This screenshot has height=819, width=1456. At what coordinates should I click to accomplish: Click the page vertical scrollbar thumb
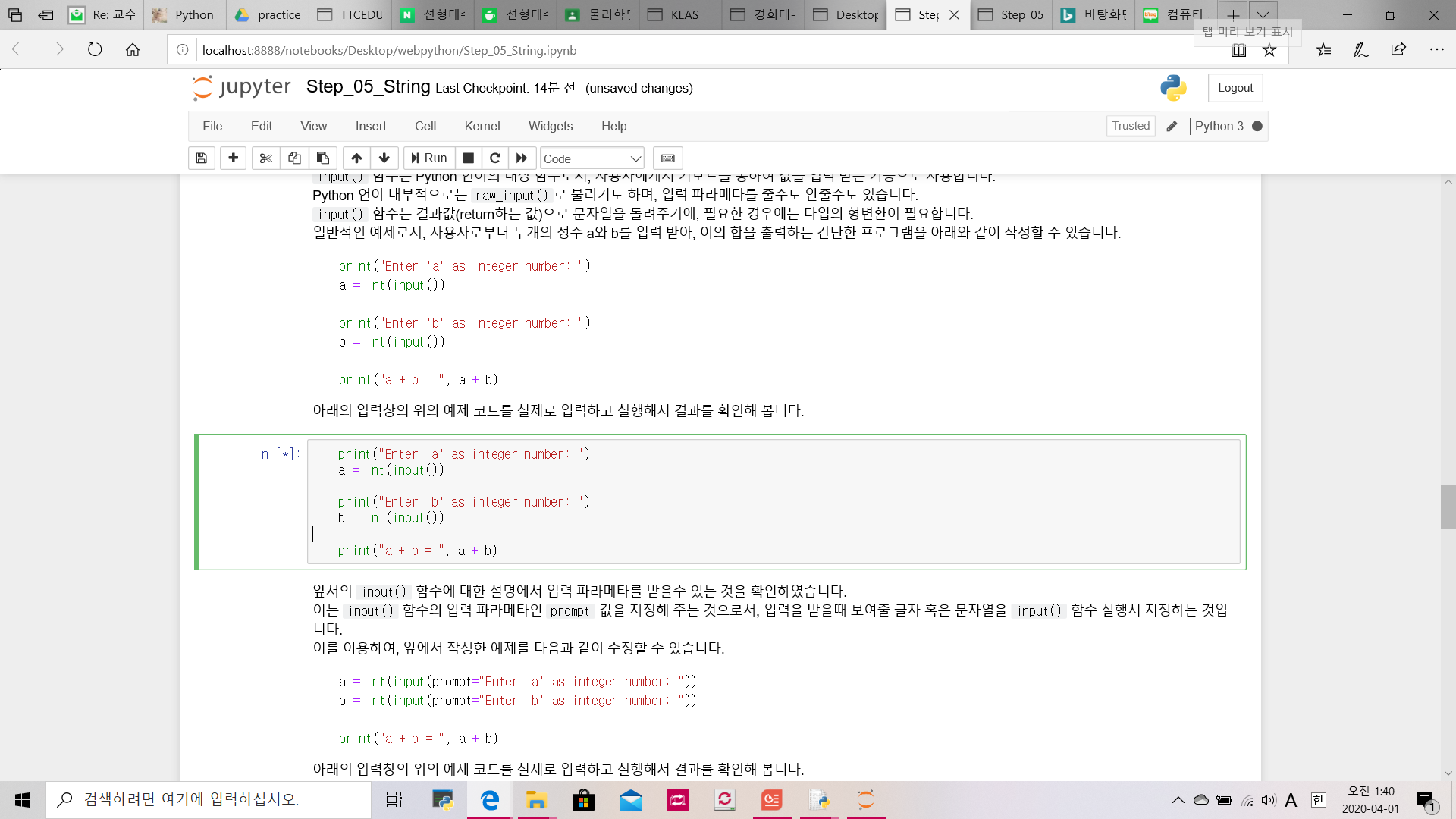[1448, 507]
